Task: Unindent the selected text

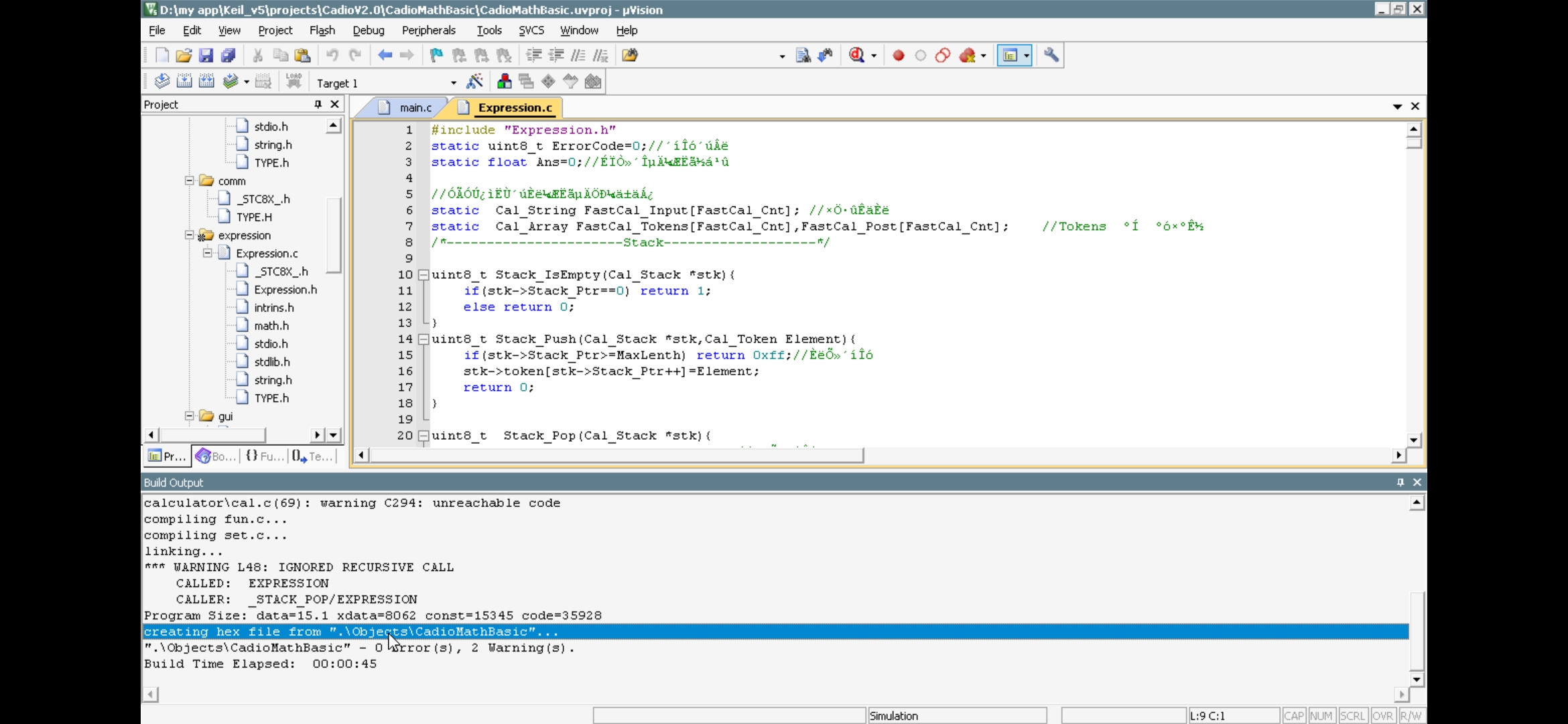Action: point(556,56)
